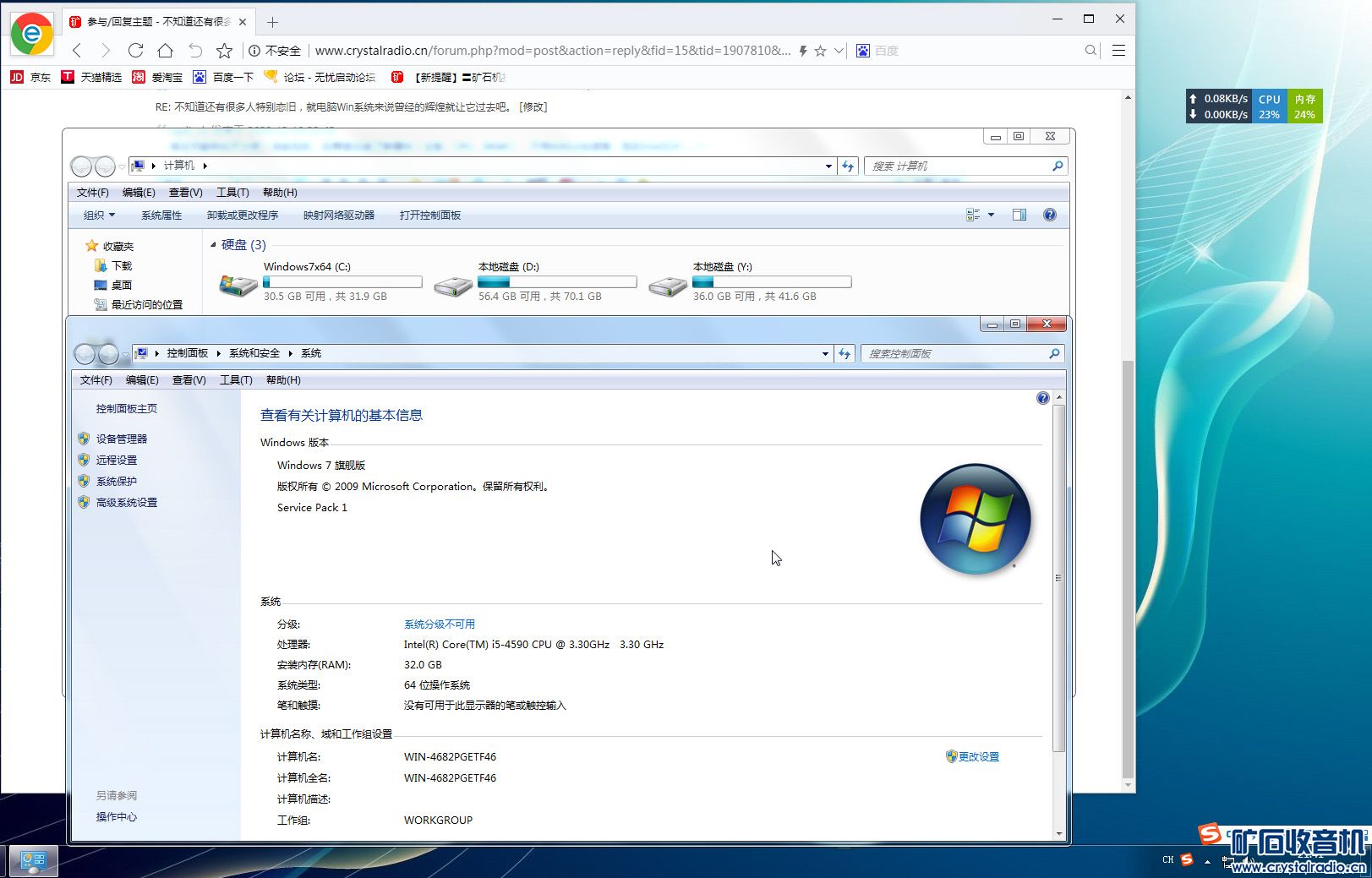1372x878 pixels.
Task: Reload the page in the browser
Action: pyautogui.click(x=135, y=51)
